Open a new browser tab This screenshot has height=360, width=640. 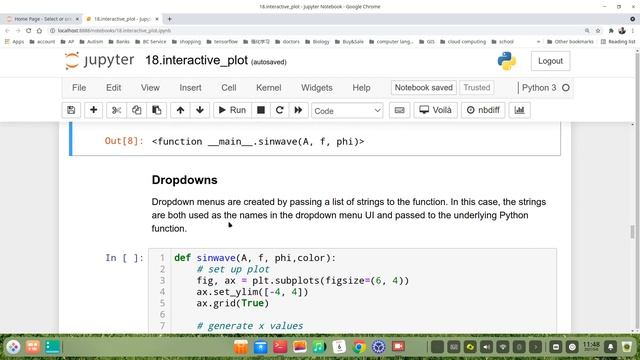(169, 19)
